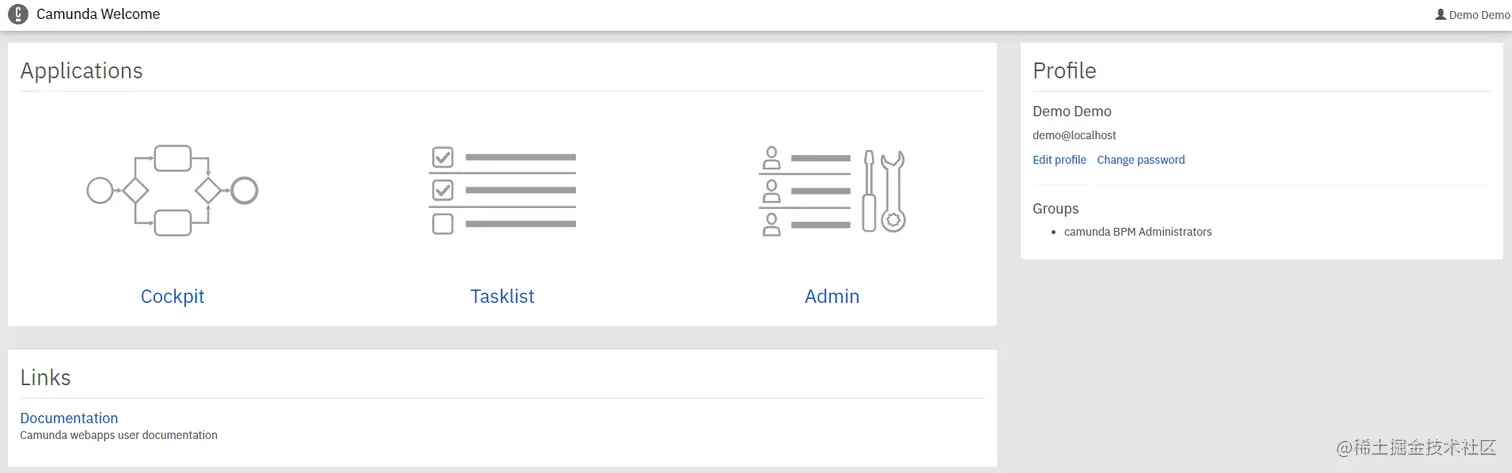Click the Demo Demo name in Profile
Screen dimensions: 1512x473
tap(1072, 111)
